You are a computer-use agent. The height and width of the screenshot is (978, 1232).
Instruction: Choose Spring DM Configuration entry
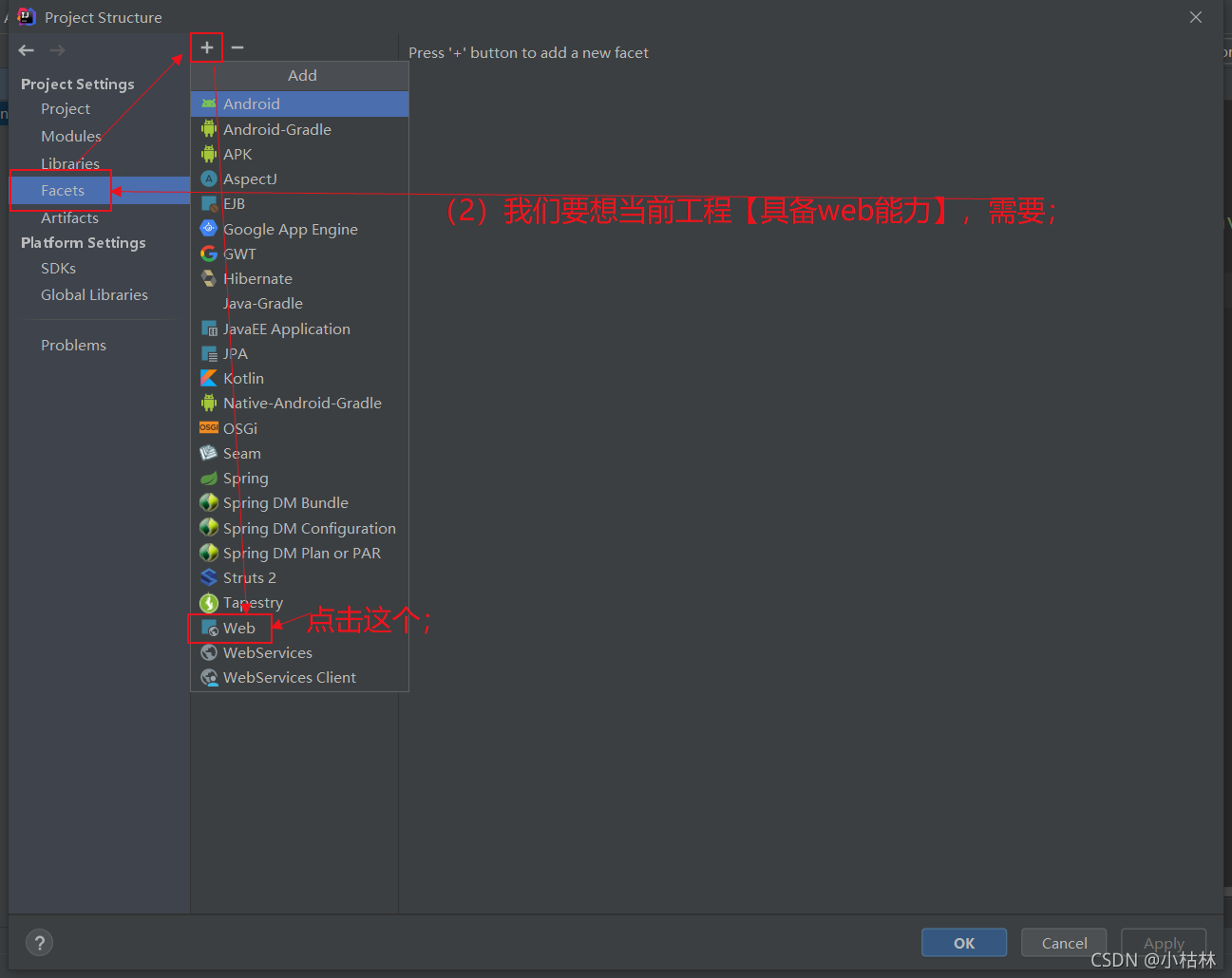tap(299, 528)
